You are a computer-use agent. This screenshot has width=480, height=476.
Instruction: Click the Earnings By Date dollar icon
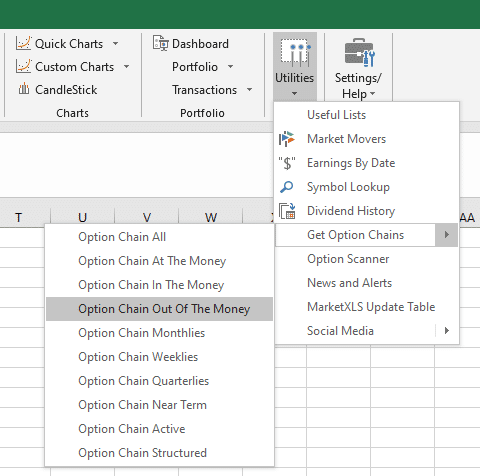point(287,163)
